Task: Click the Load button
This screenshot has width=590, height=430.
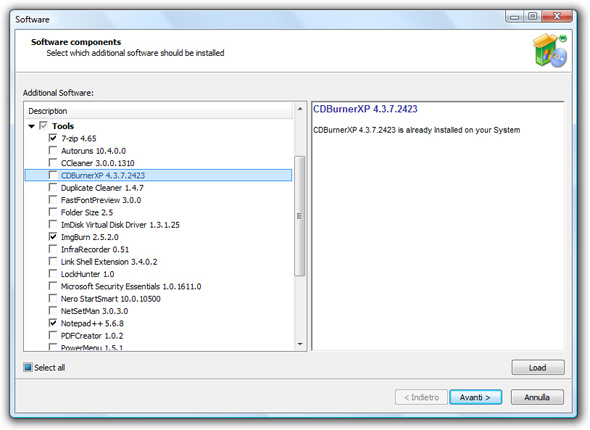Action: 538,368
